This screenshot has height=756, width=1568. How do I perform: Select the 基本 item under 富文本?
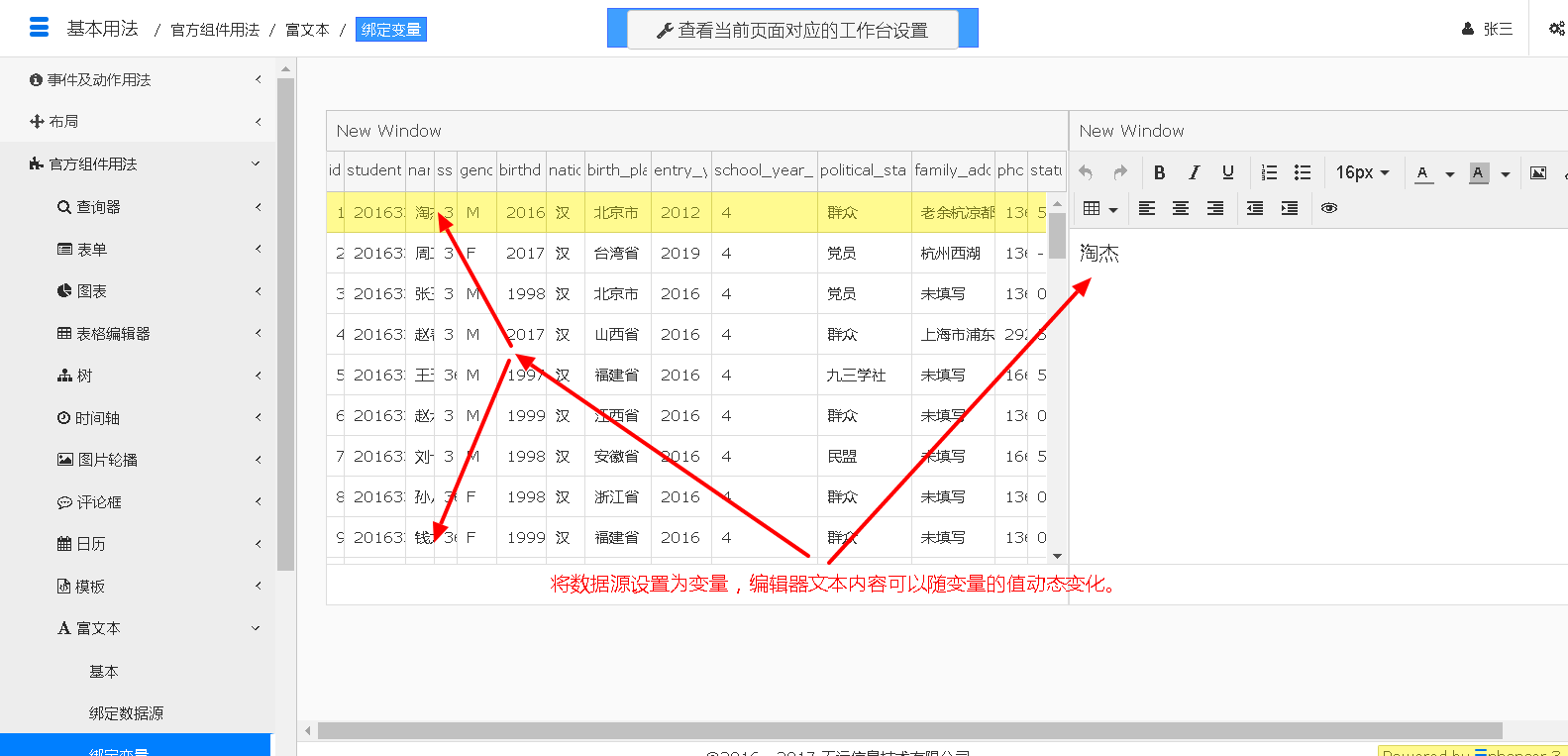coord(103,672)
